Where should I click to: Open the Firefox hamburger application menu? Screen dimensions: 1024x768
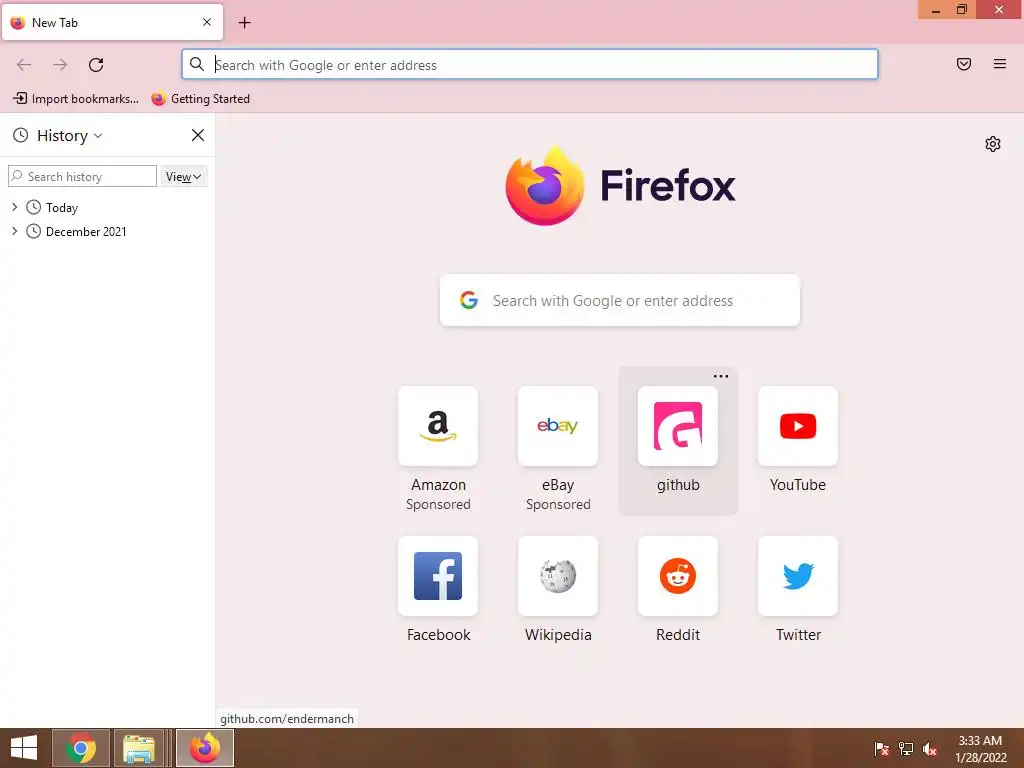pos(999,64)
